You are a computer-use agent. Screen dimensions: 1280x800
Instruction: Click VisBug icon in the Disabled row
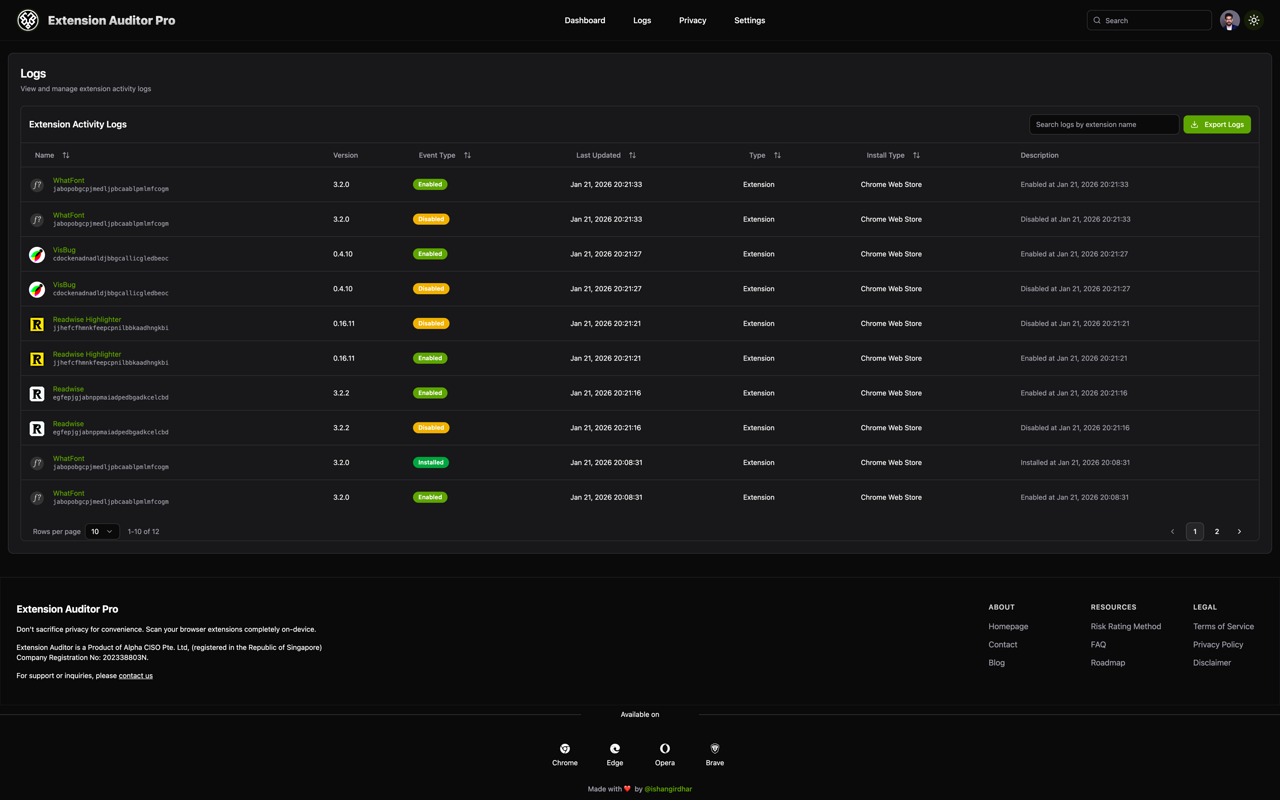pyautogui.click(x=37, y=289)
